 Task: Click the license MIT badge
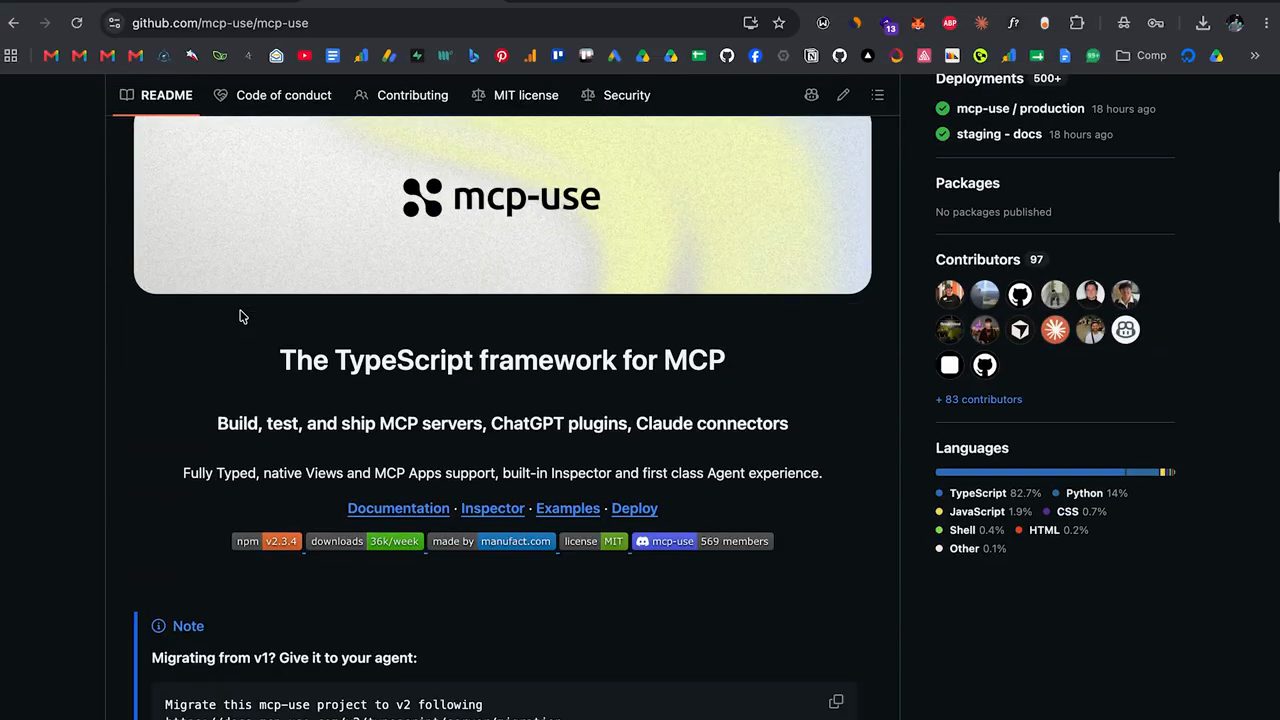[x=594, y=541]
